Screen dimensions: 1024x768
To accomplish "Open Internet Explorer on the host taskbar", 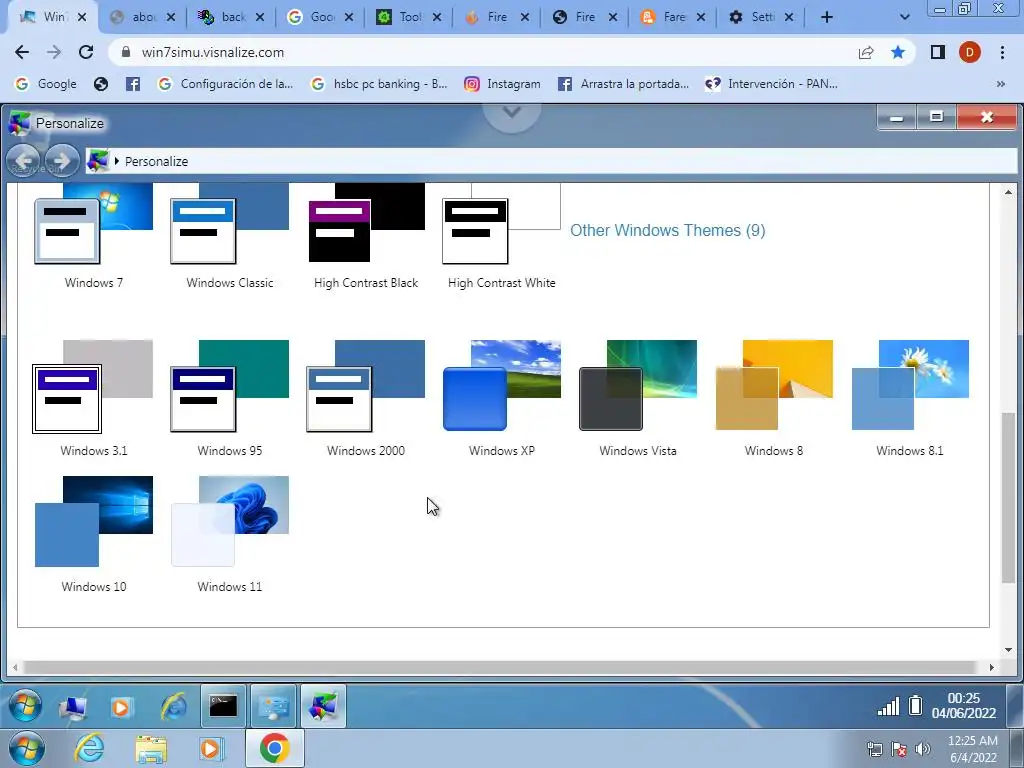I will tap(89, 748).
